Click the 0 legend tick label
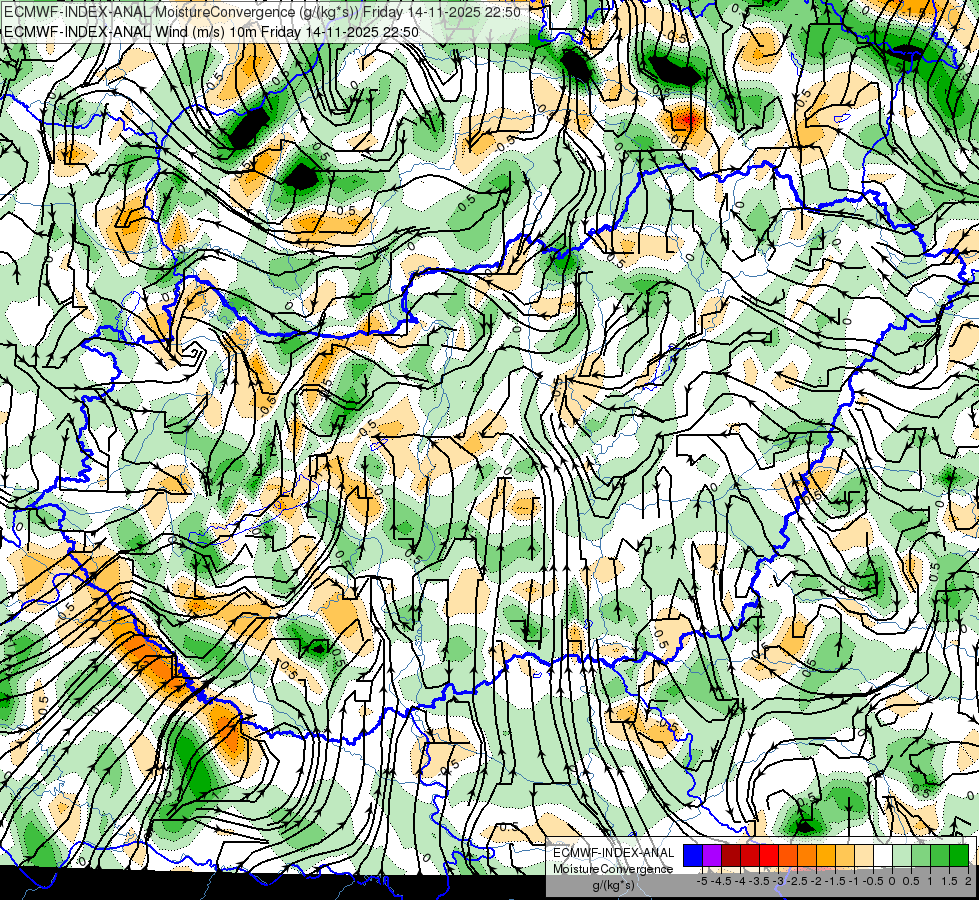The image size is (979, 900). [x=892, y=881]
